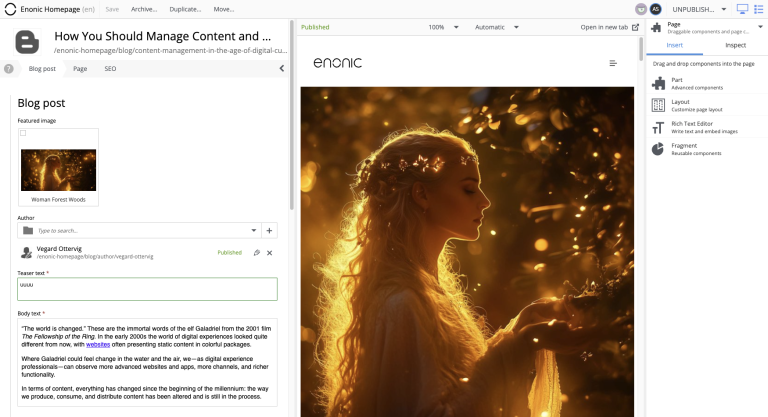Open the Unpublish action dropdown arrow
This screenshot has width=768, height=417.
(x=726, y=9)
